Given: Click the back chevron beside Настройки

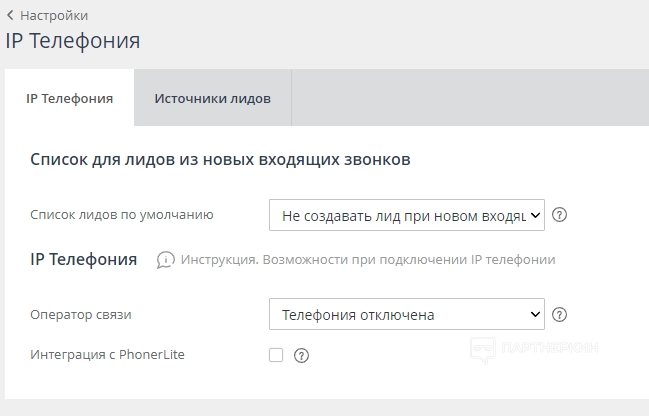Looking at the screenshot, I should click(10, 15).
